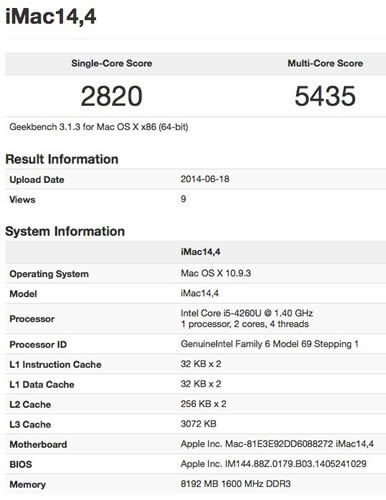The height and width of the screenshot is (500, 386).
Task: Select the Motherboard Mac-81E3E92DD6088272 text
Action: click(277, 444)
